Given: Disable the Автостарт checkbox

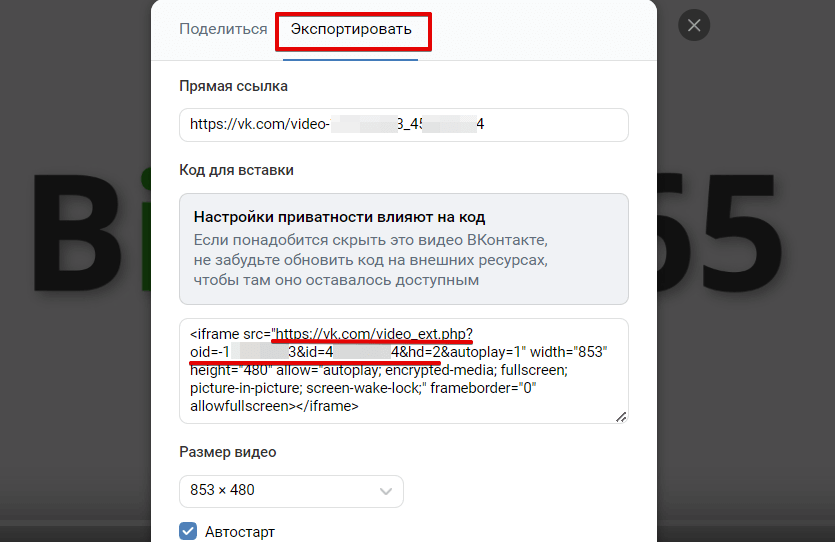Looking at the screenshot, I should (187, 532).
